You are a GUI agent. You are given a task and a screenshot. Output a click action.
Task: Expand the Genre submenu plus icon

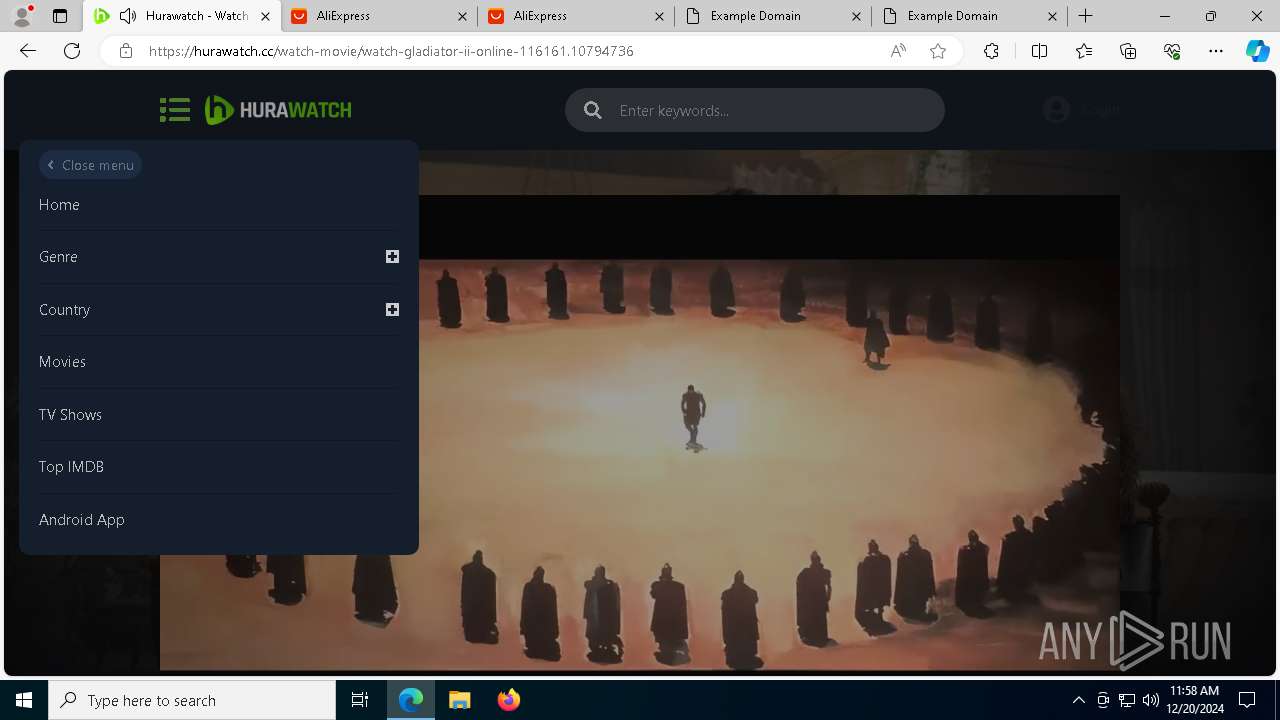[x=392, y=257]
